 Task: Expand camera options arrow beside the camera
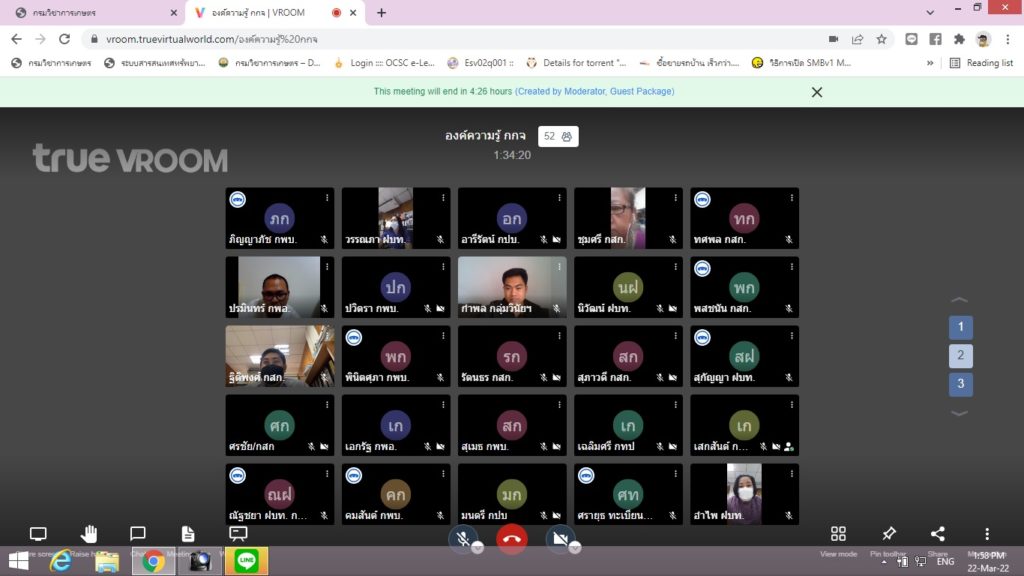(x=575, y=548)
